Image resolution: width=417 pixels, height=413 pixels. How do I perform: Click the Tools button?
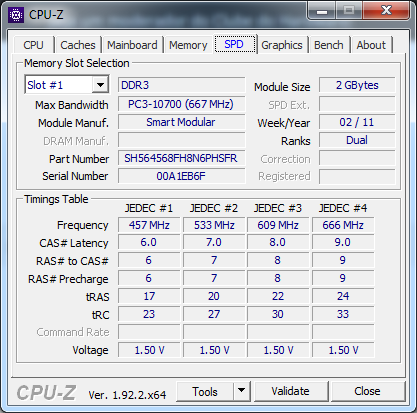(205, 391)
